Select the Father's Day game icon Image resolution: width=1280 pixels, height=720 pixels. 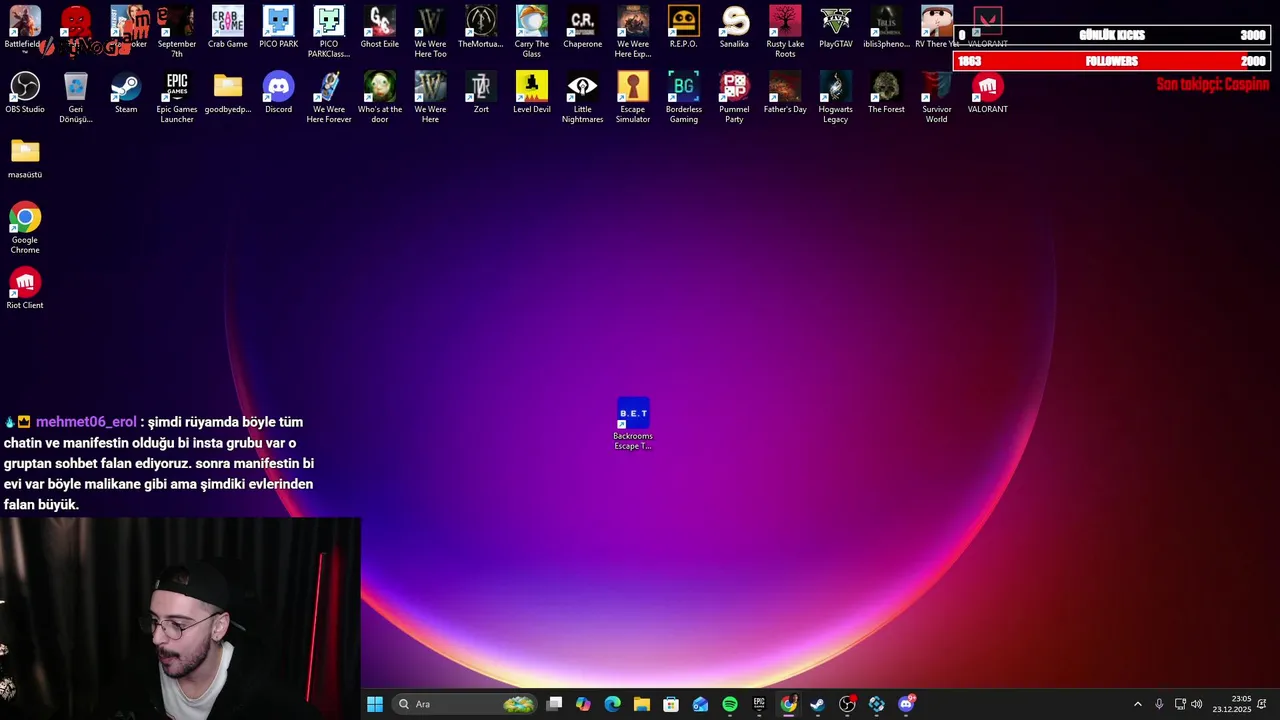pos(785,93)
